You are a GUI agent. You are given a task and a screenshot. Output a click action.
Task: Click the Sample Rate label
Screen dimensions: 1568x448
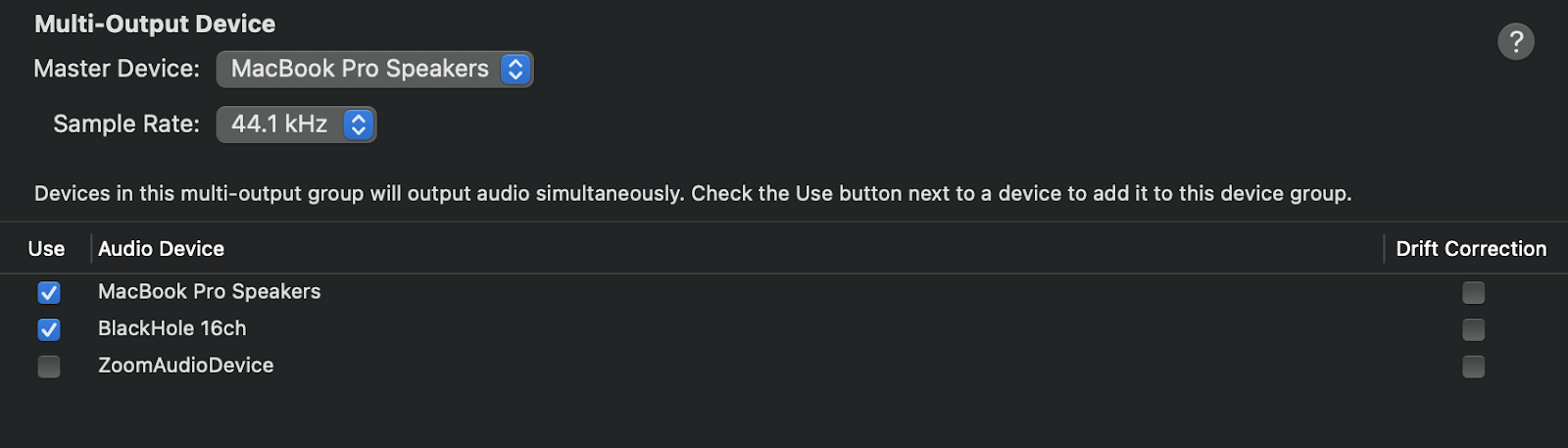126,124
